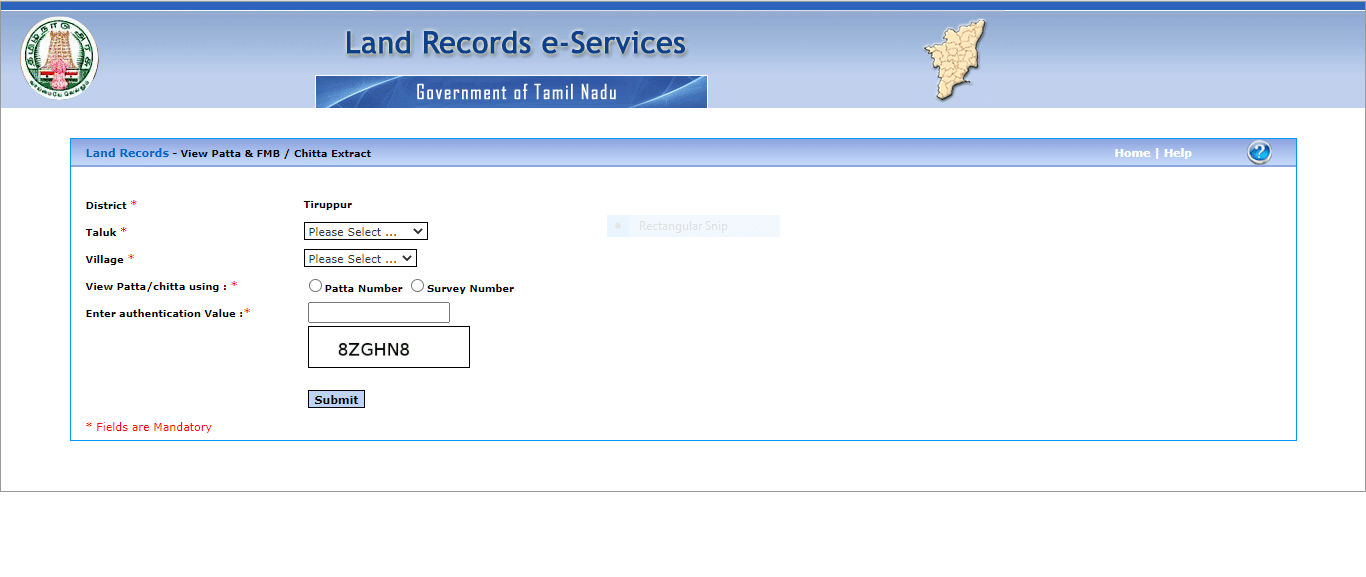The width and height of the screenshot is (1366, 577).
Task: Open the Home link
Action: click(1131, 152)
